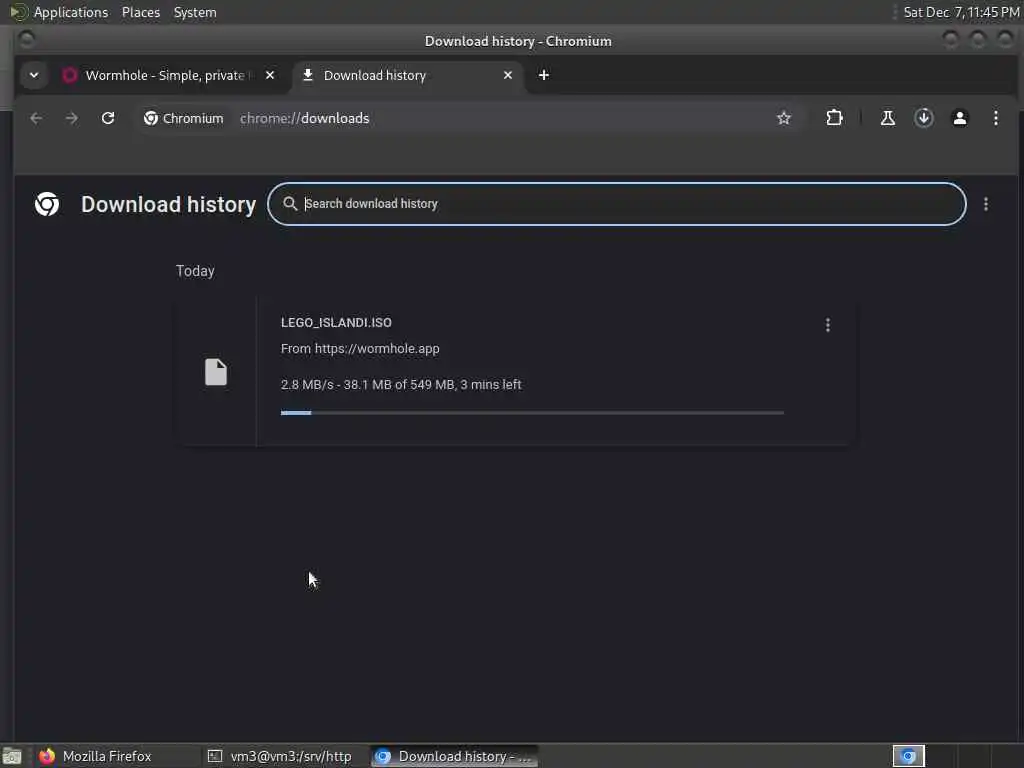Click the download progress bar

532,413
